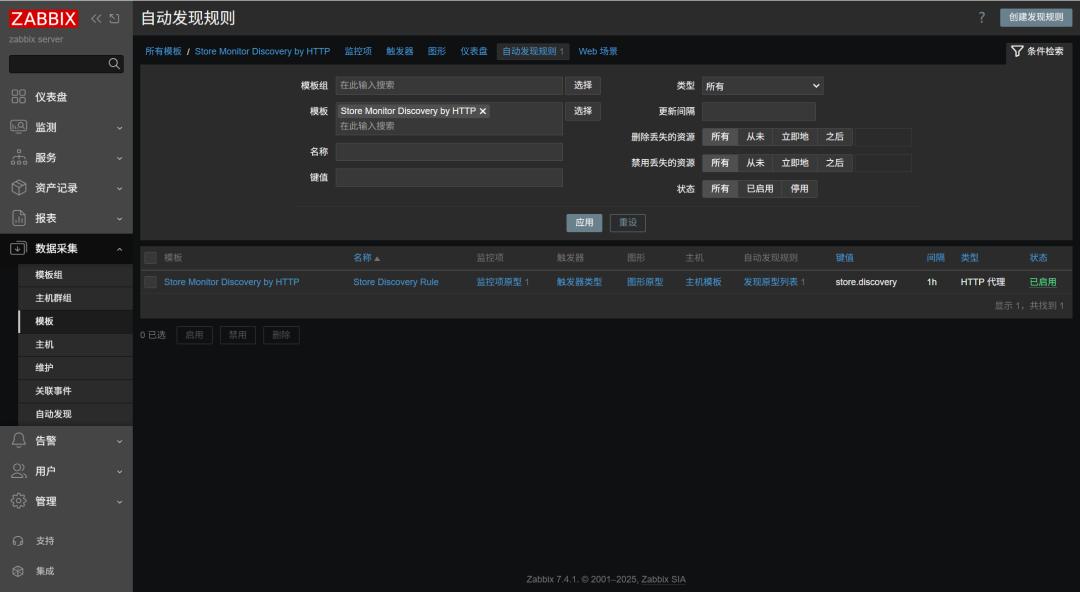Remove Store Monitor Discovery by HTTP tag
The image size is (1080, 592).
pos(483,111)
